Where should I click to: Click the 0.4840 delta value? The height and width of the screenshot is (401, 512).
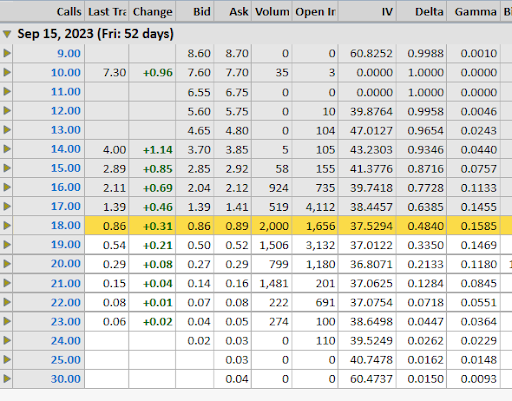click(425, 226)
